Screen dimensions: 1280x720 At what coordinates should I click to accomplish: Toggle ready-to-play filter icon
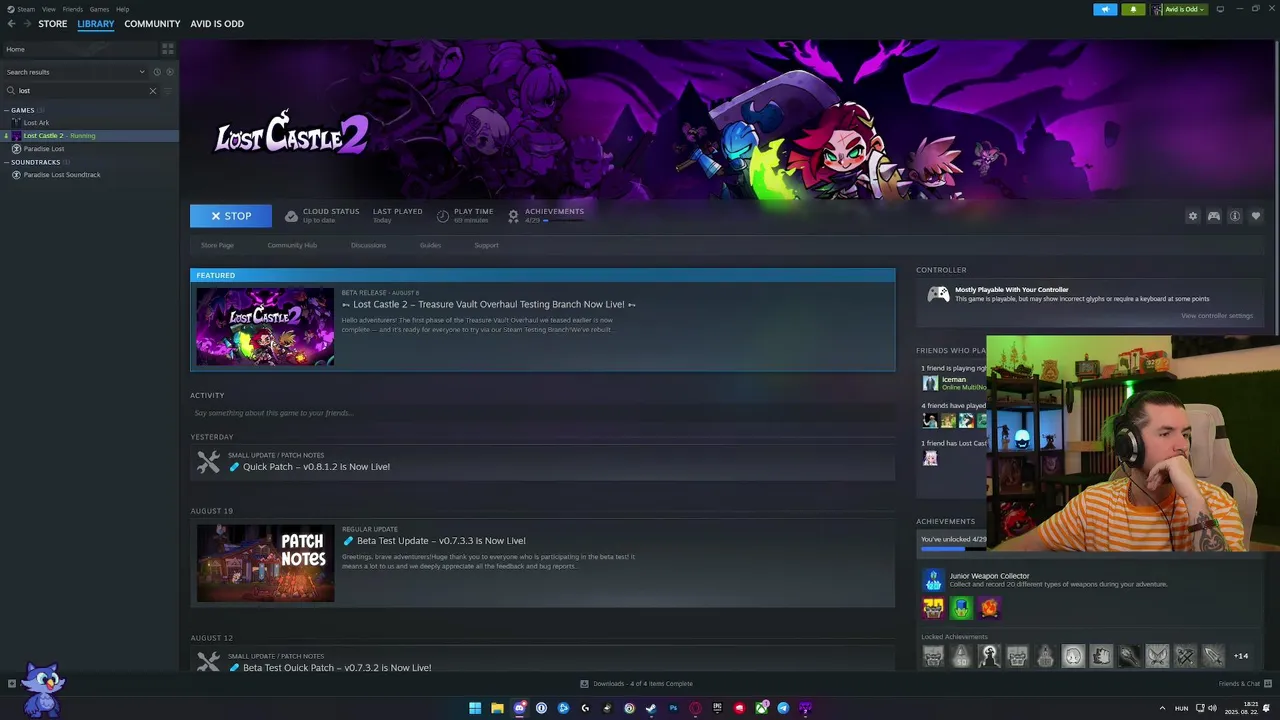pyautogui.click(x=170, y=72)
